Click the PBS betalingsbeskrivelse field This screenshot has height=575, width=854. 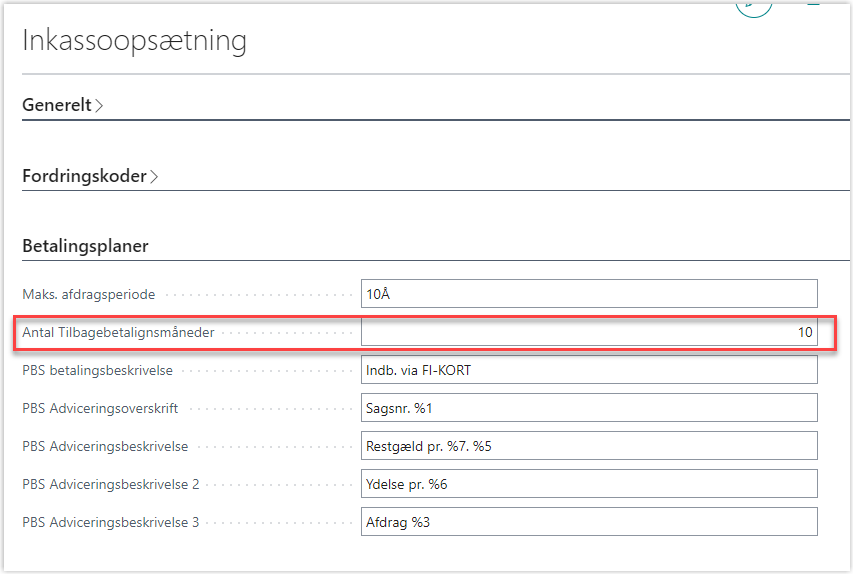[x=589, y=370]
